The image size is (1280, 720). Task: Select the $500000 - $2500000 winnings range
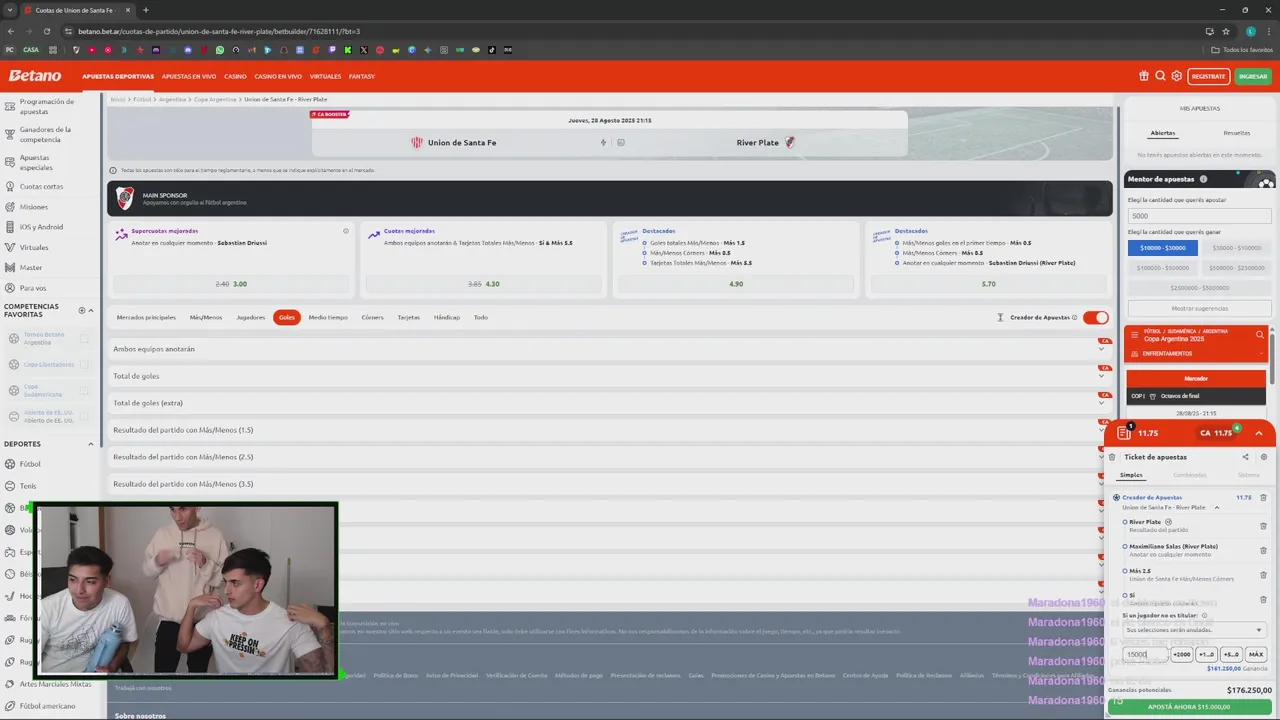pos(1236,268)
